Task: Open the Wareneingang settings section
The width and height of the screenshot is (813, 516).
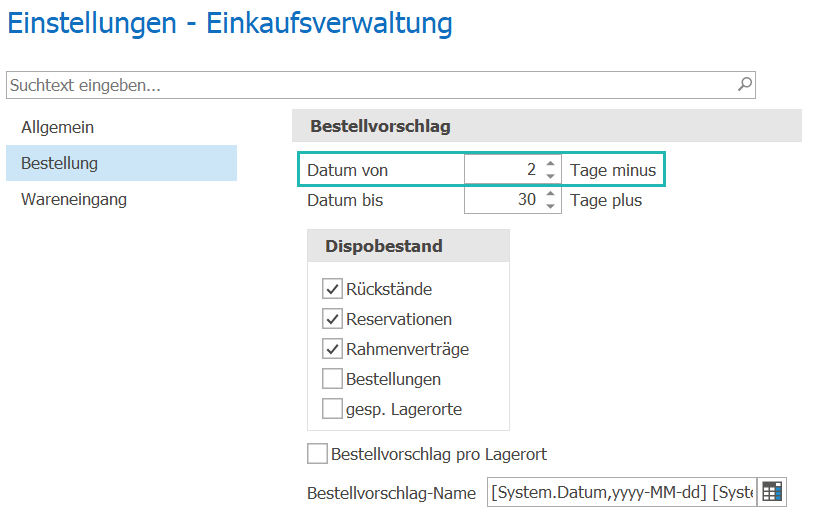Action: (74, 199)
